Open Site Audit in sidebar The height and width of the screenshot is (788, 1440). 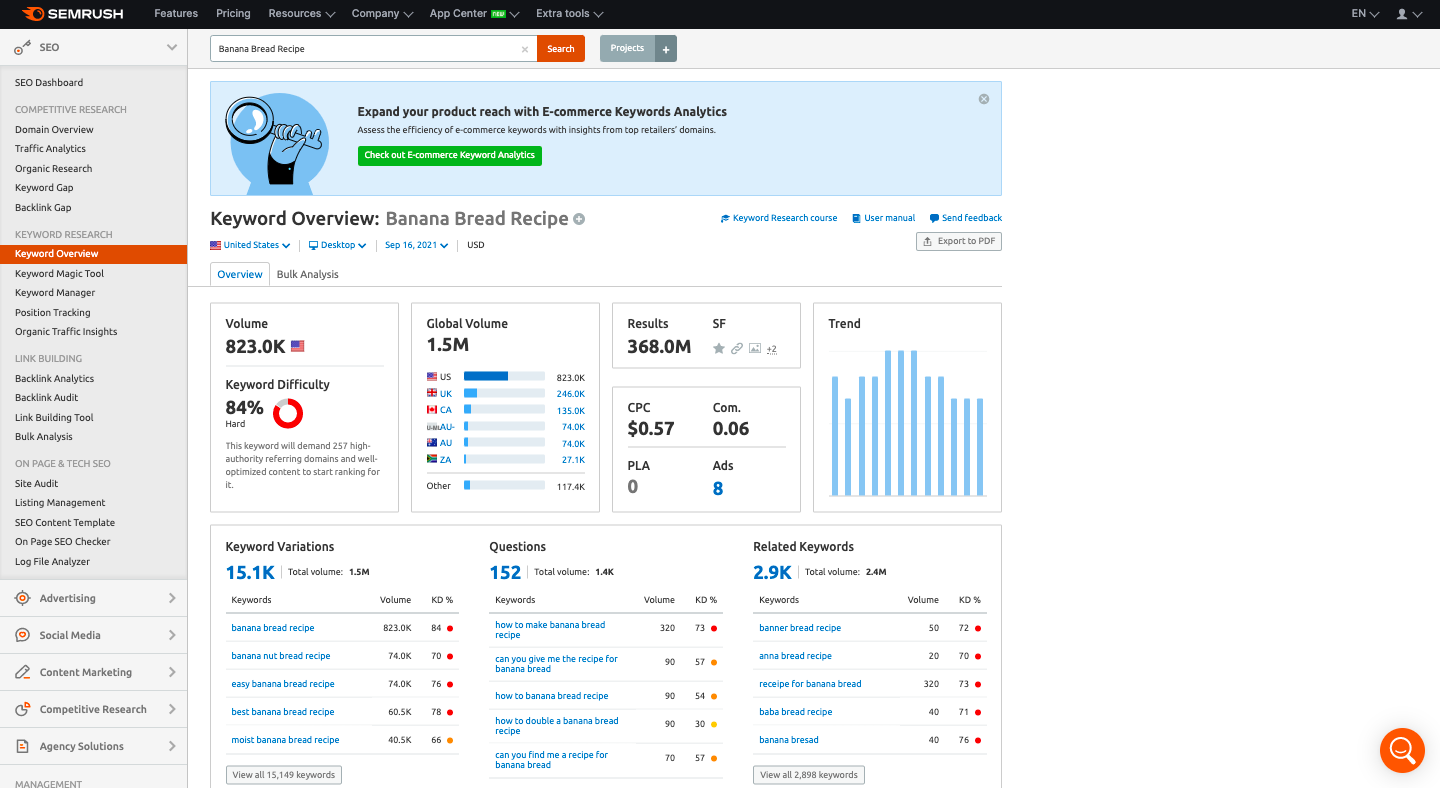37,483
